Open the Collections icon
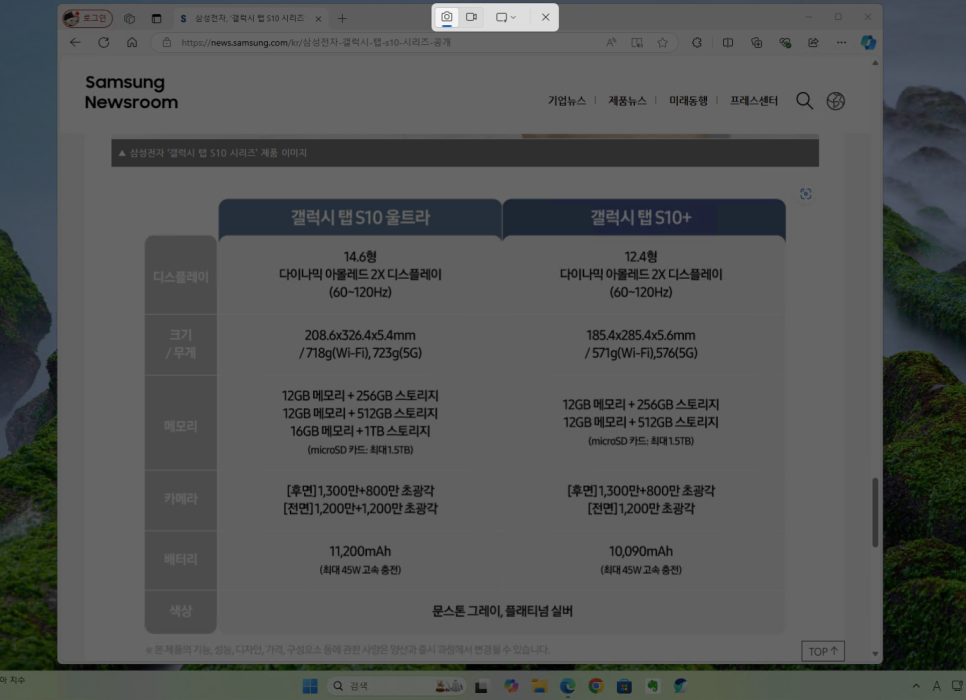This screenshot has width=966, height=700. pos(757,43)
